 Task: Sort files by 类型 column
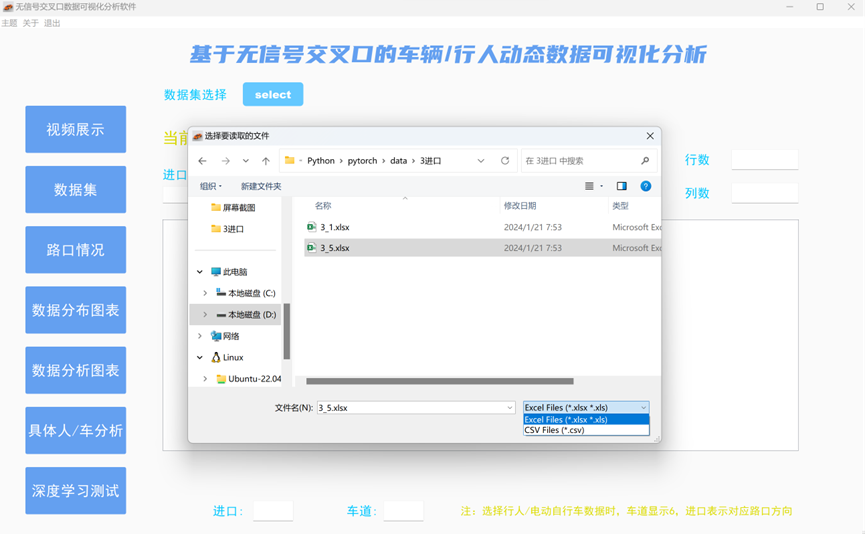pos(620,206)
